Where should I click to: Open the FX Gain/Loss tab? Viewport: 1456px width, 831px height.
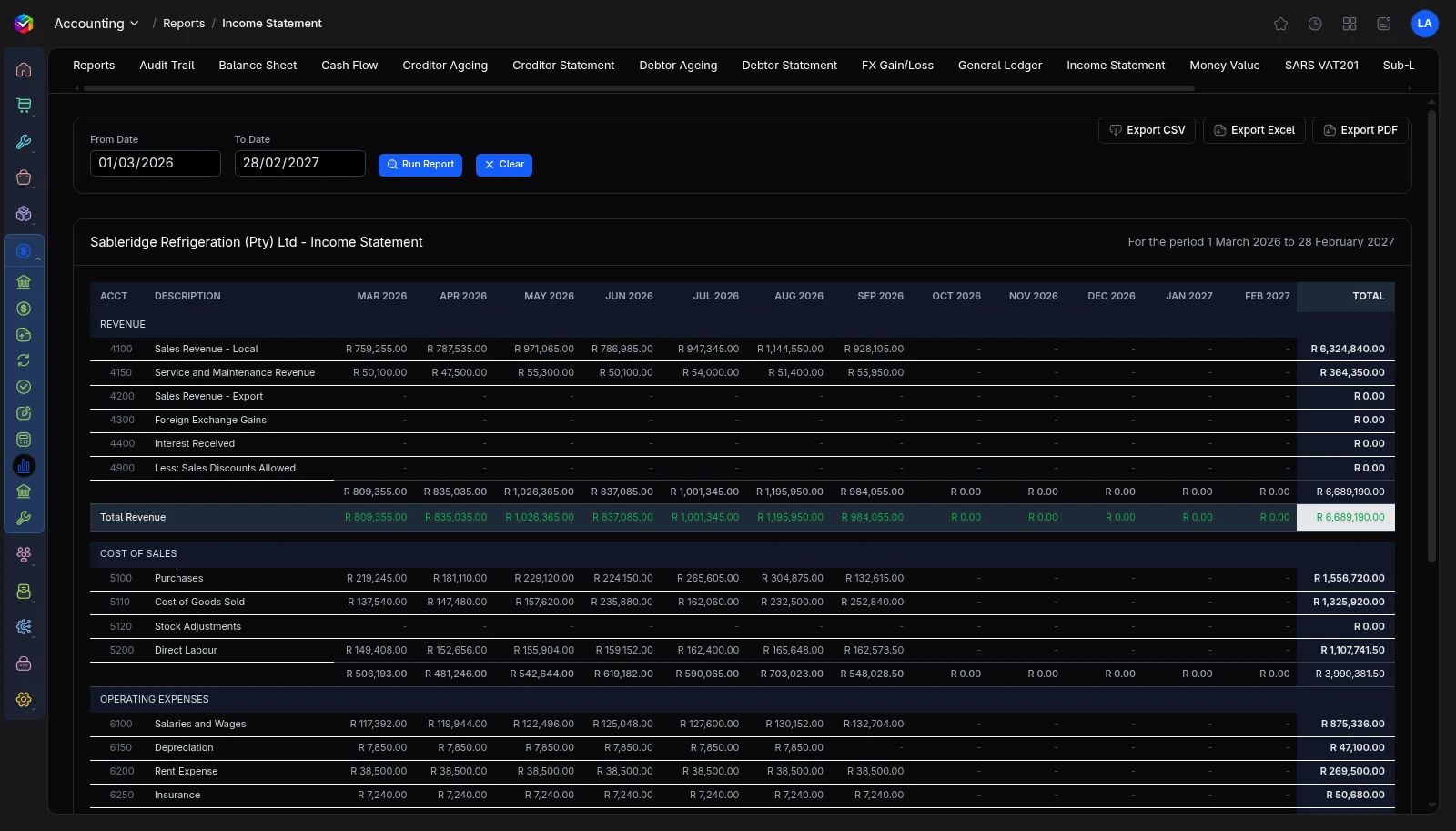897,66
